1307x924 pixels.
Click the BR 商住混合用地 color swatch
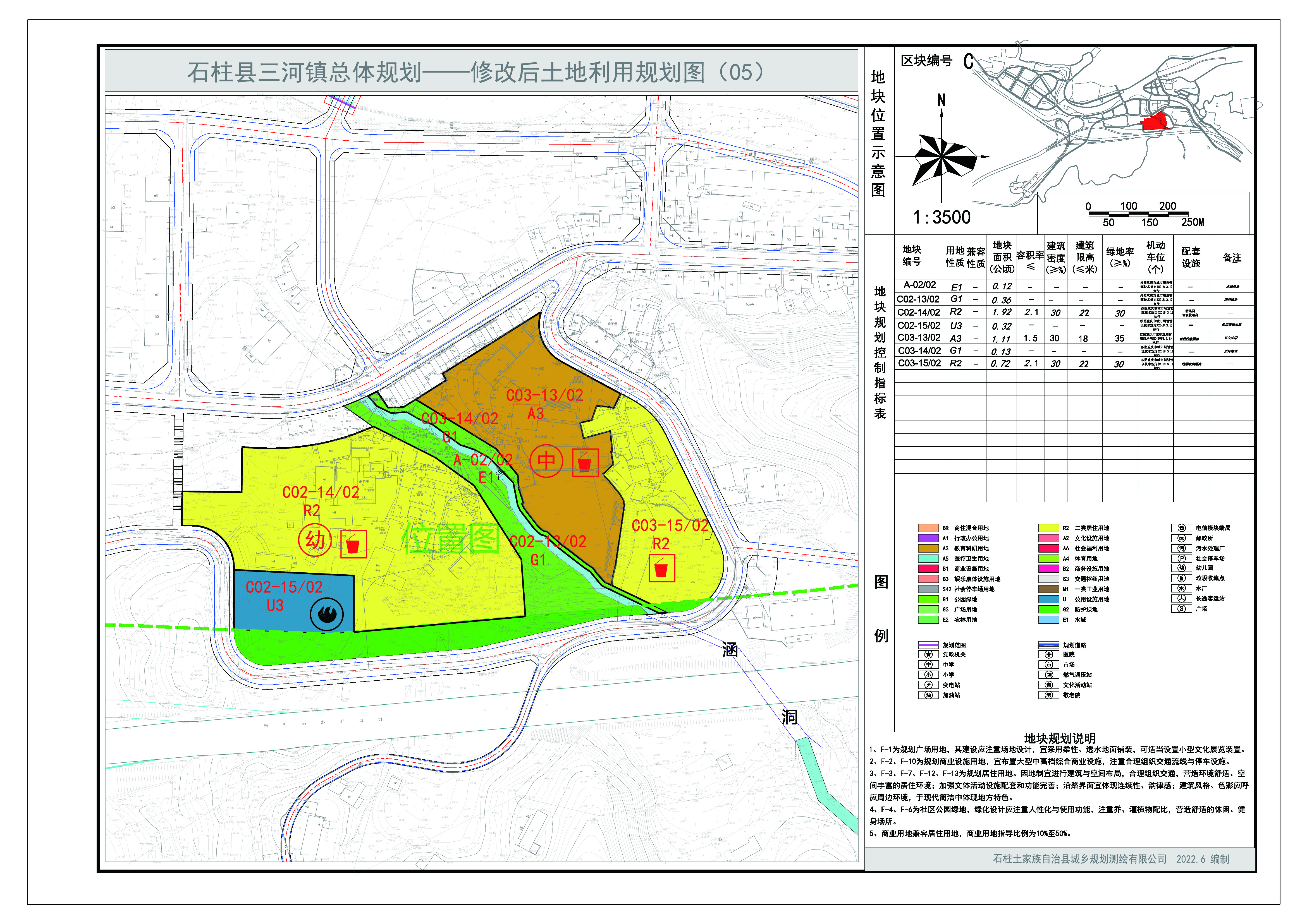point(928,528)
